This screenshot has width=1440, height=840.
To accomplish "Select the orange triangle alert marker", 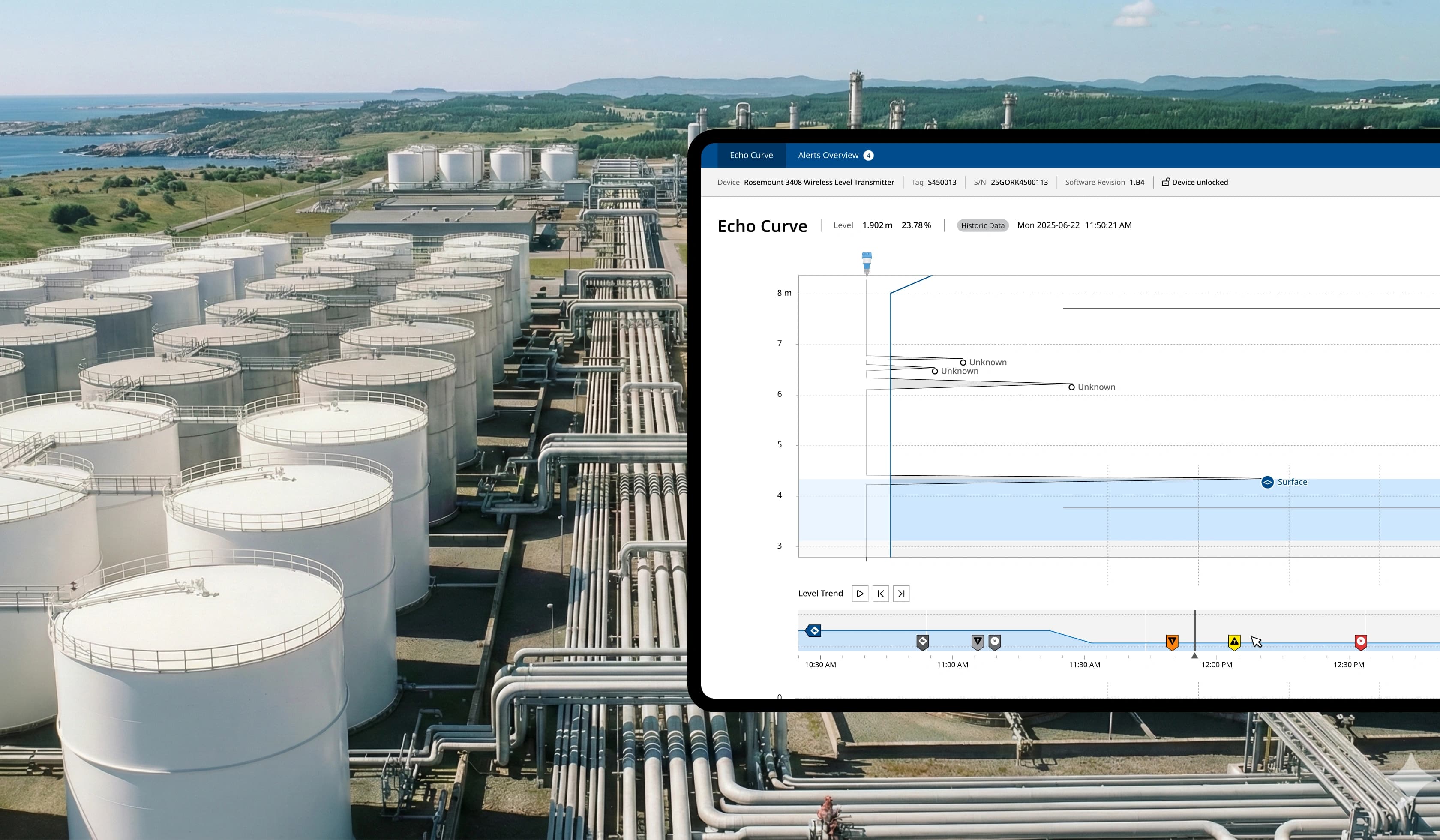I will (1172, 642).
